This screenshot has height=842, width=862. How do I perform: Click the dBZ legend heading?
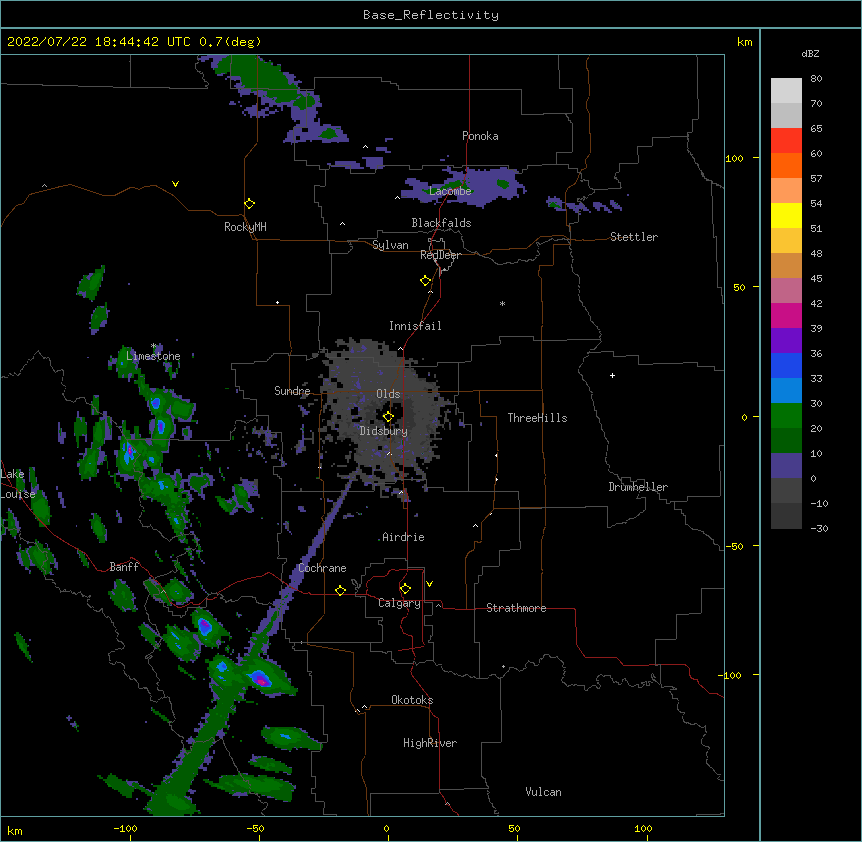[x=810, y=53]
